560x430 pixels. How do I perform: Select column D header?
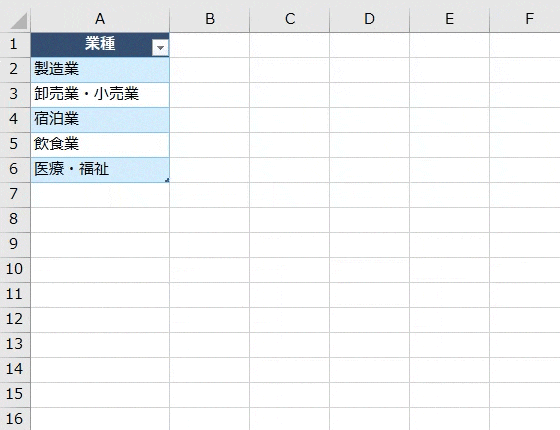(370, 19)
